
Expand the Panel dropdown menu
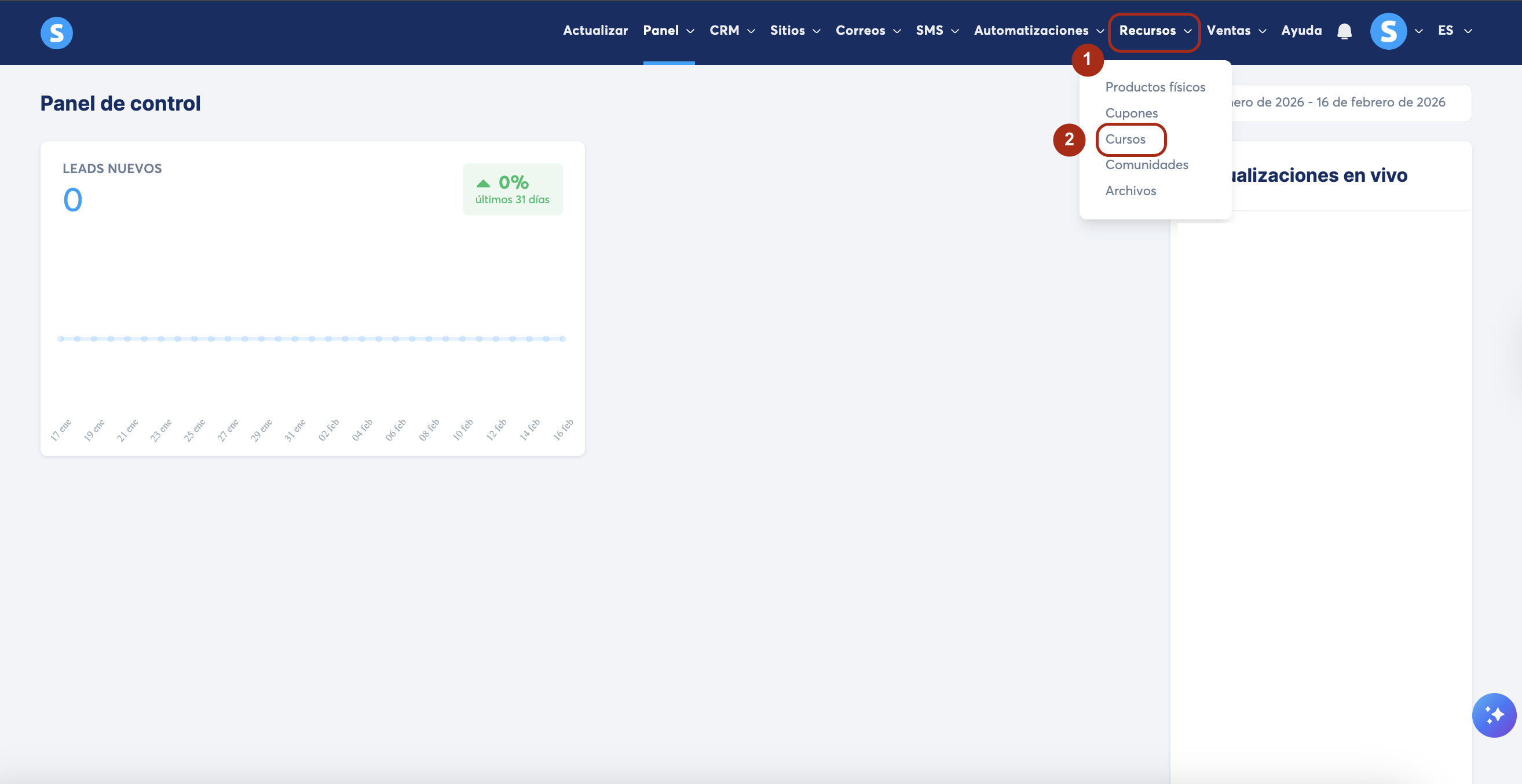click(668, 31)
